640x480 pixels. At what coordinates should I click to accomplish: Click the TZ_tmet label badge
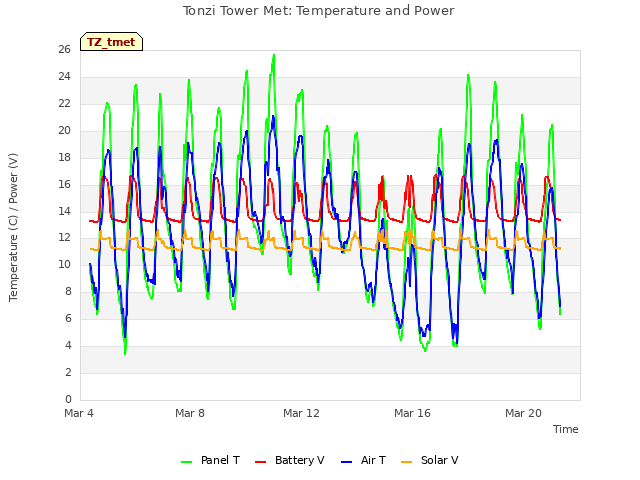pos(111,42)
